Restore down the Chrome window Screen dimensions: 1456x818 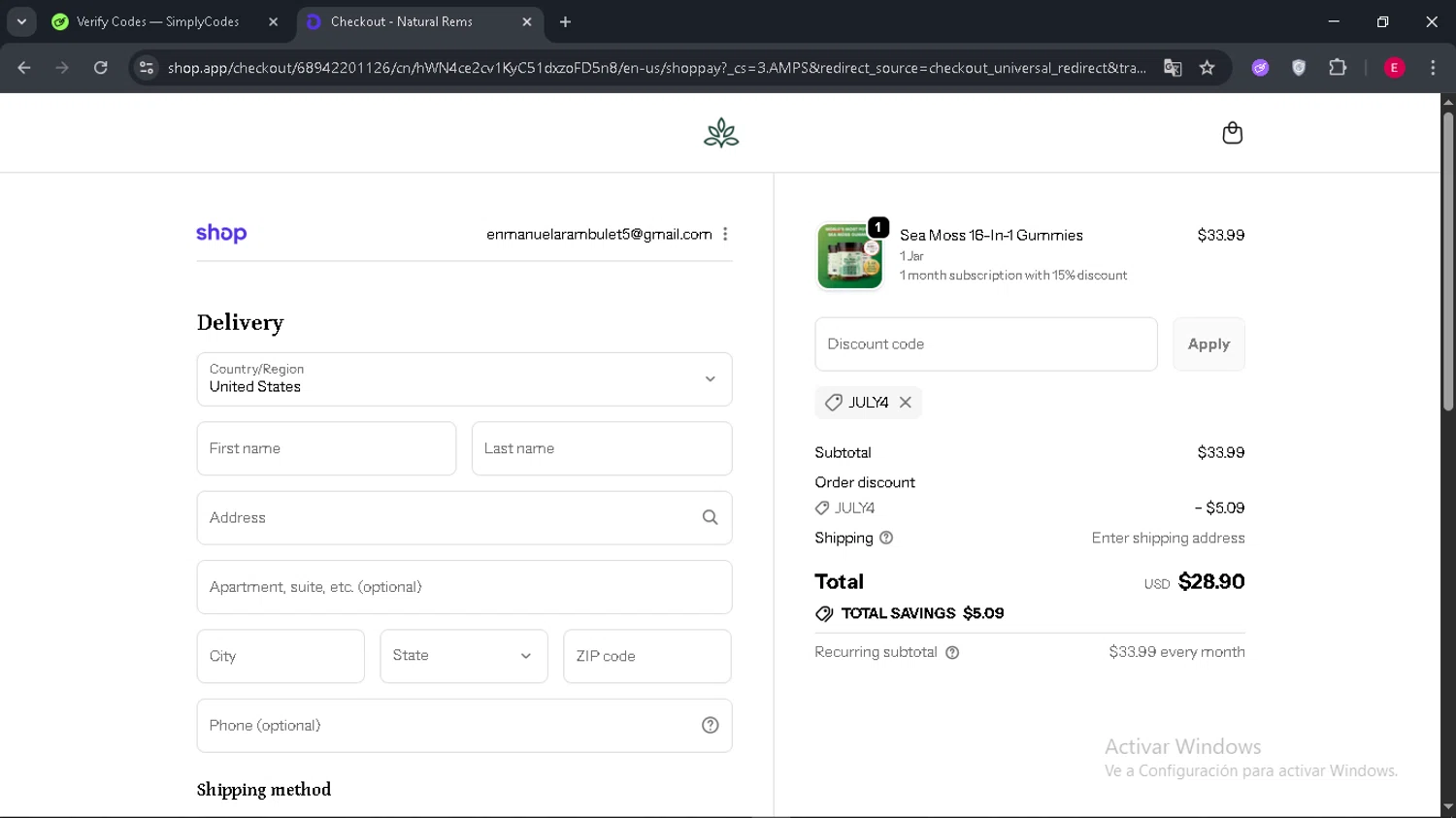1382,21
